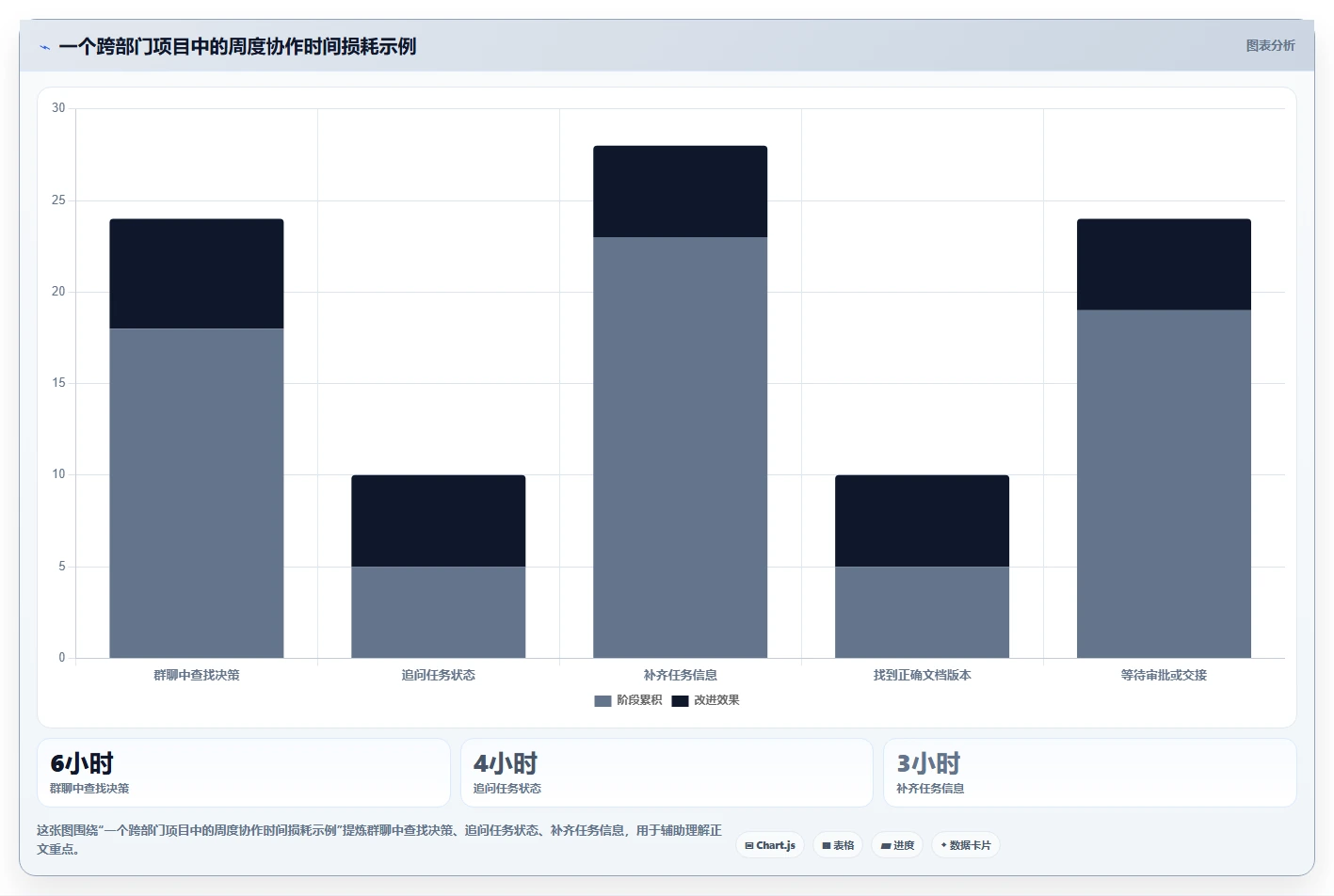Select the 数据卡片 tag pill
Image resolution: width=1334 pixels, height=896 pixels.
point(966,845)
